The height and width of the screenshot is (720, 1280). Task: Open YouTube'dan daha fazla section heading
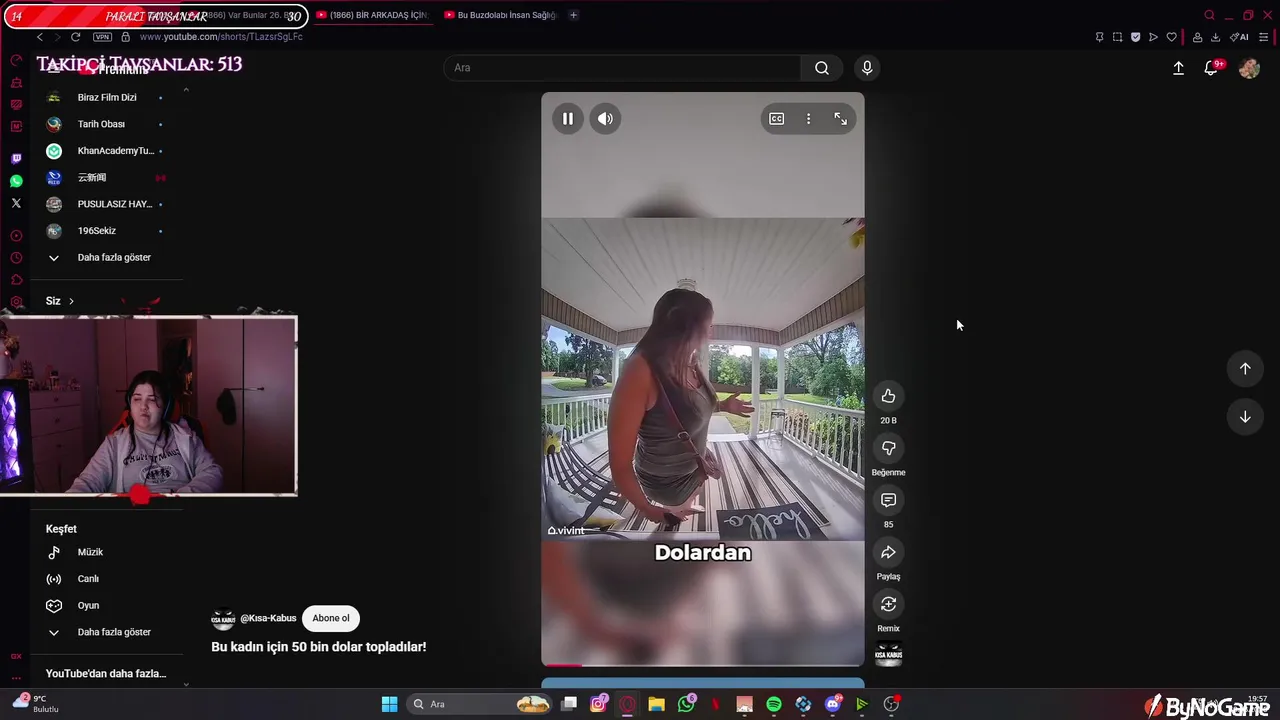[x=106, y=674]
